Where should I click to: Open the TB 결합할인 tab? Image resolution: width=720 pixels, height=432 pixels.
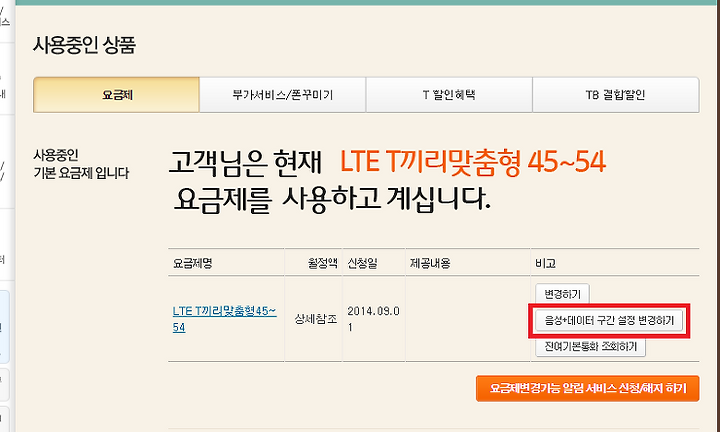coord(615,95)
